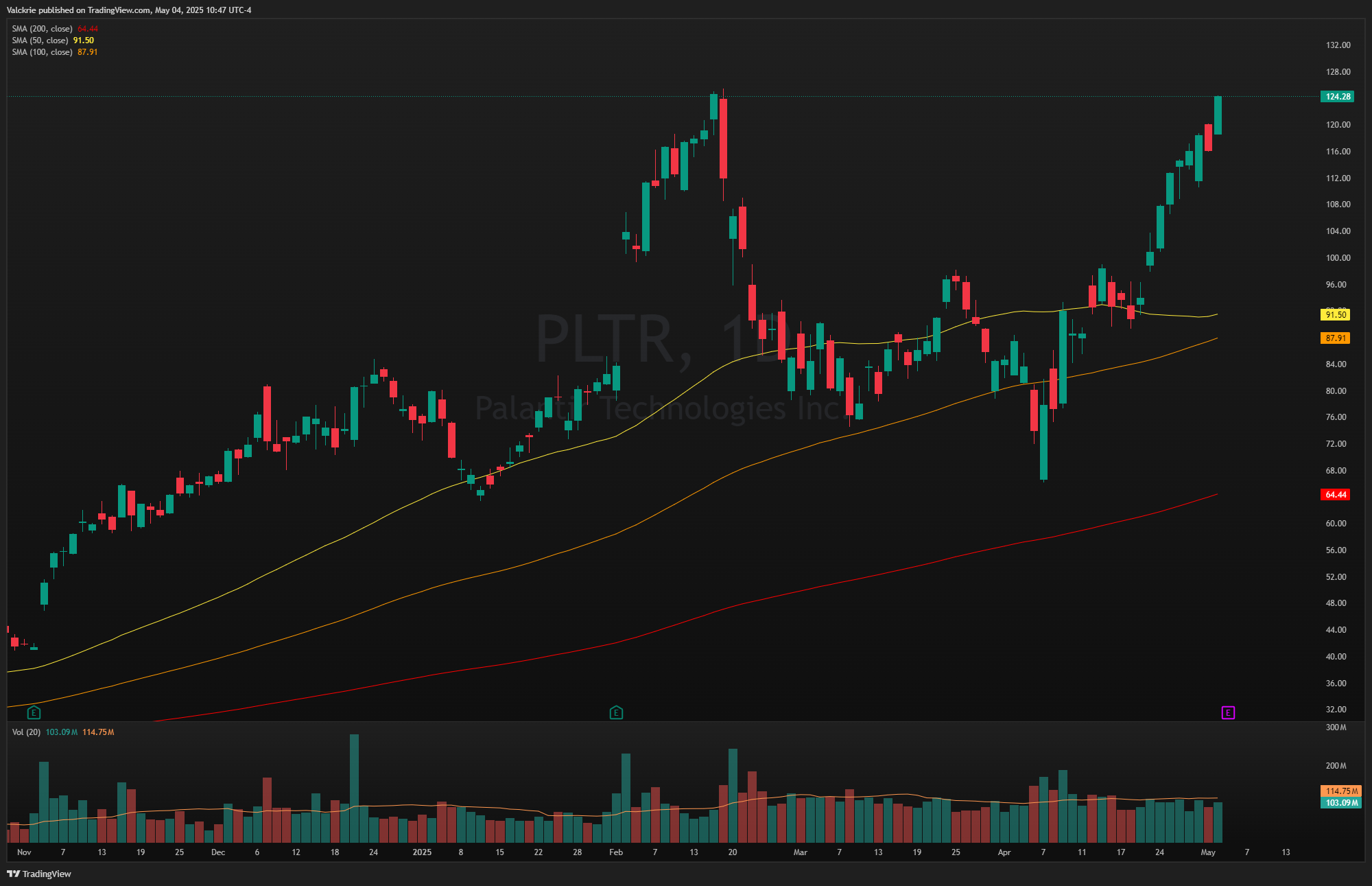The width and height of the screenshot is (1372, 886).
Task: Click the 20 date label on time axis
Action: tap(733, 852)
